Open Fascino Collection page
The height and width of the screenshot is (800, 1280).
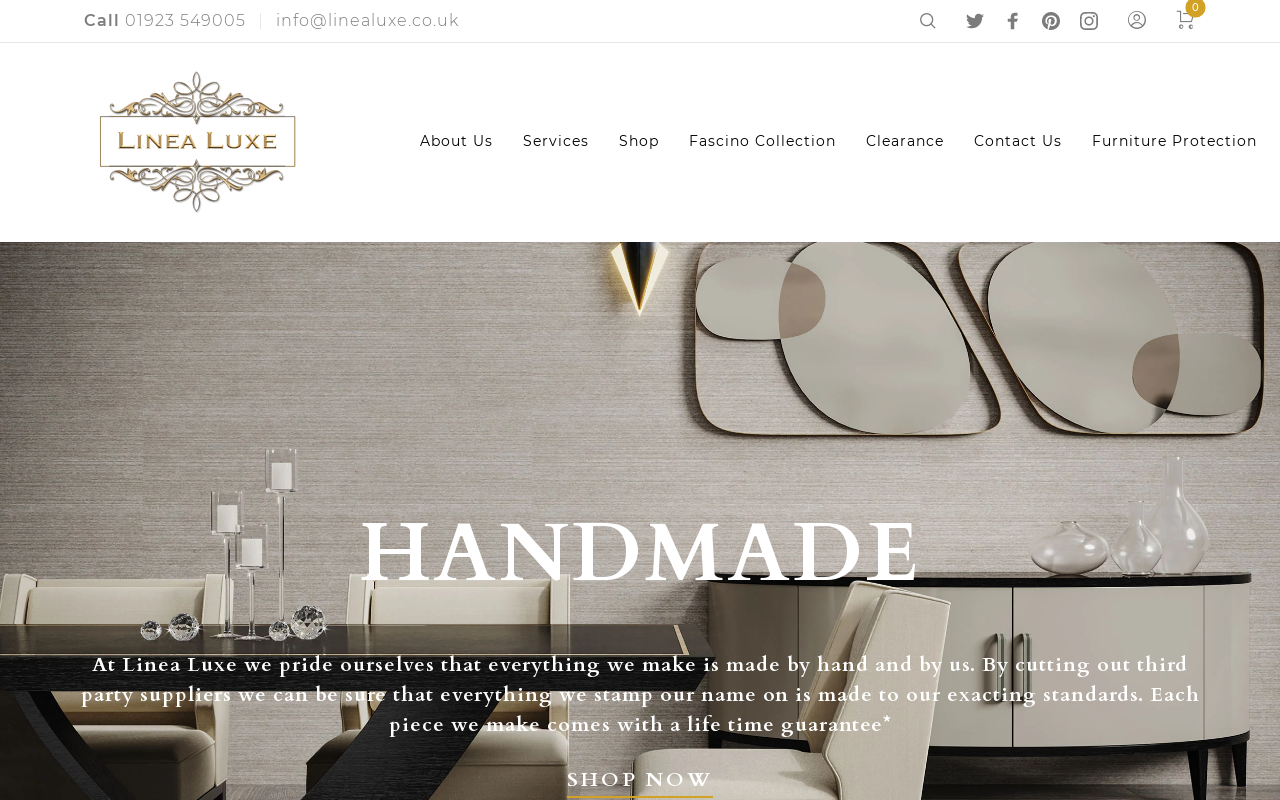click(x=762, y=141)
